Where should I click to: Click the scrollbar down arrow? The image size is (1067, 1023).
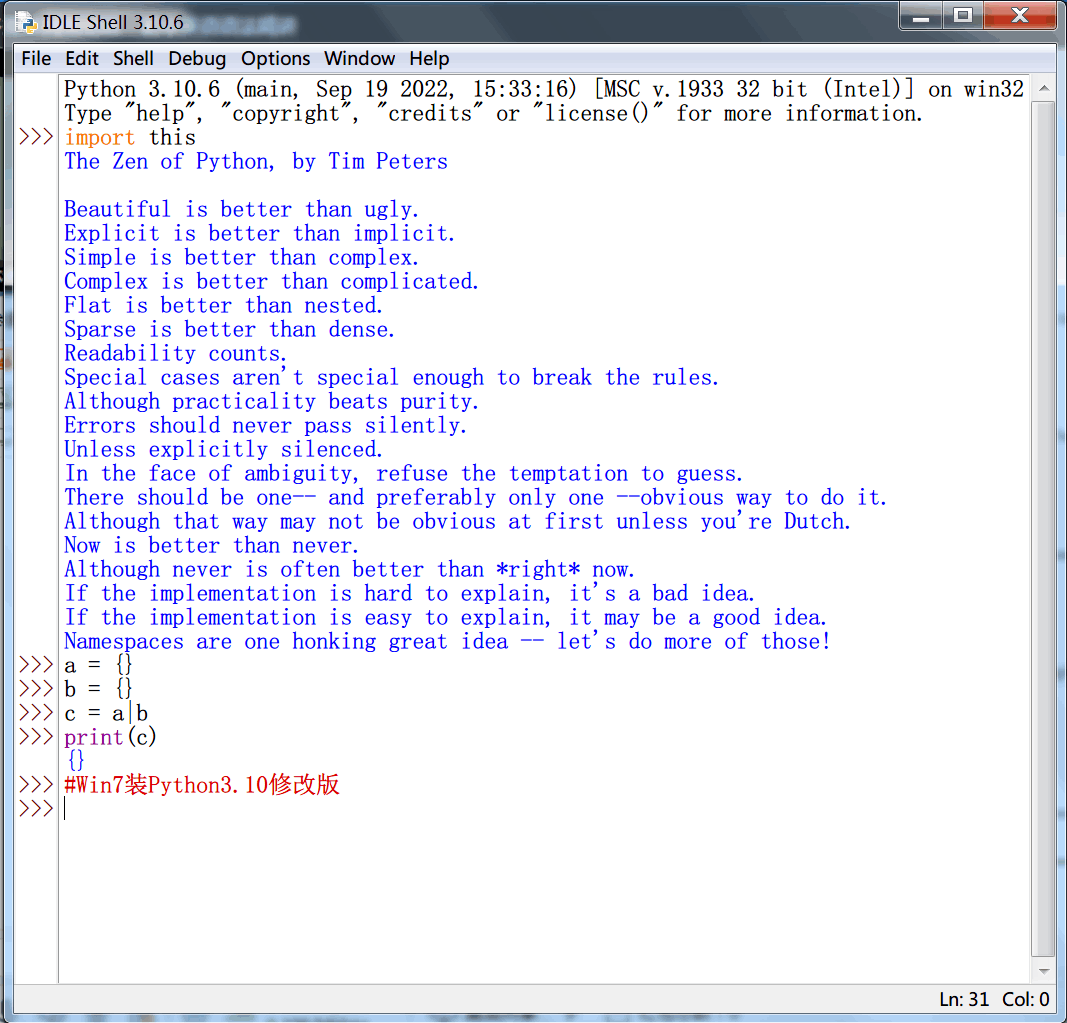1043,971
